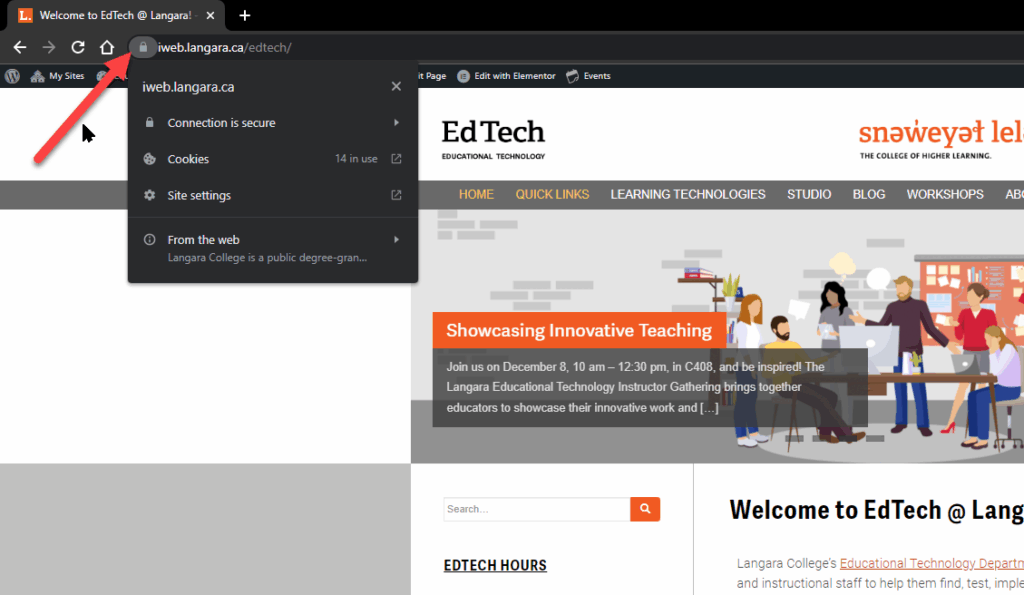The width and height of the screenshot is (1024, 595).
Task: Select LEARNING TECHNOLOGIES in navigation
Action: point(688,194)
